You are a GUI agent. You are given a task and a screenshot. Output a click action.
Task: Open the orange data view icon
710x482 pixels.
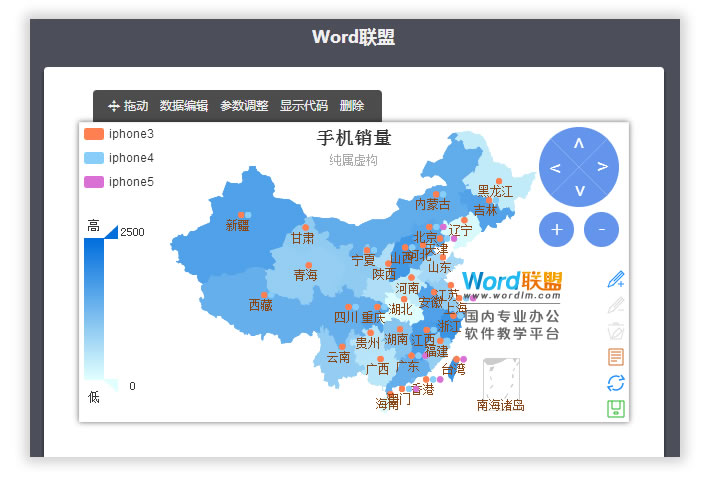(616, 357)
